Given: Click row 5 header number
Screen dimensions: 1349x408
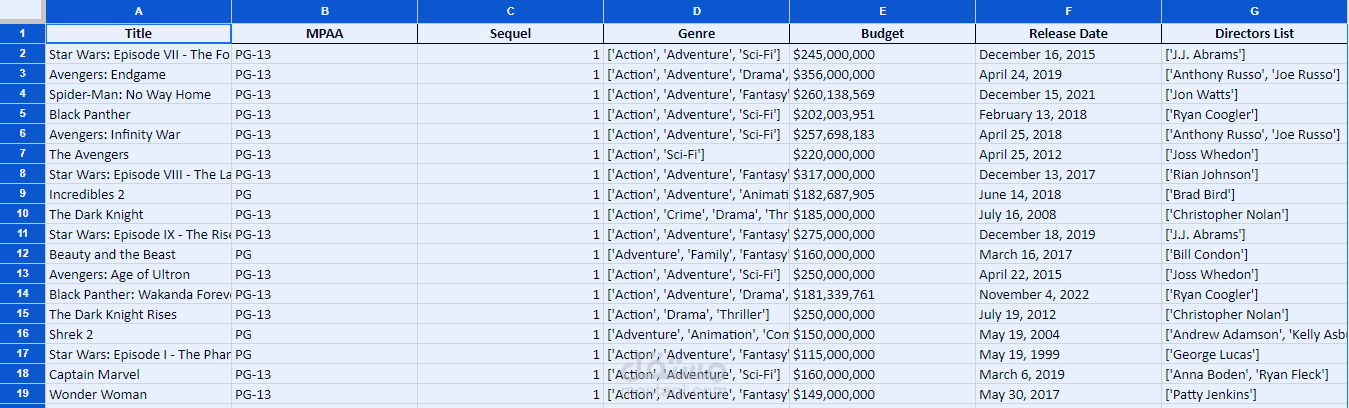Looking at the screenshot, I should click(x=22, y=114).
